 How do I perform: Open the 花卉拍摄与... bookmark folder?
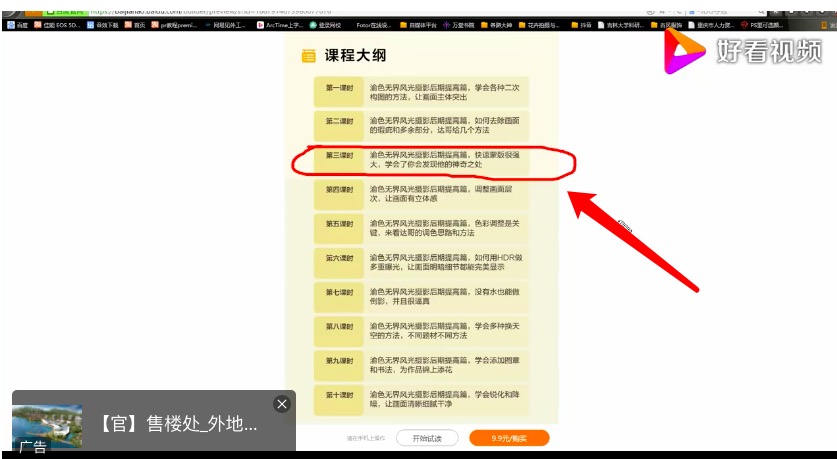tap(539, 25)
